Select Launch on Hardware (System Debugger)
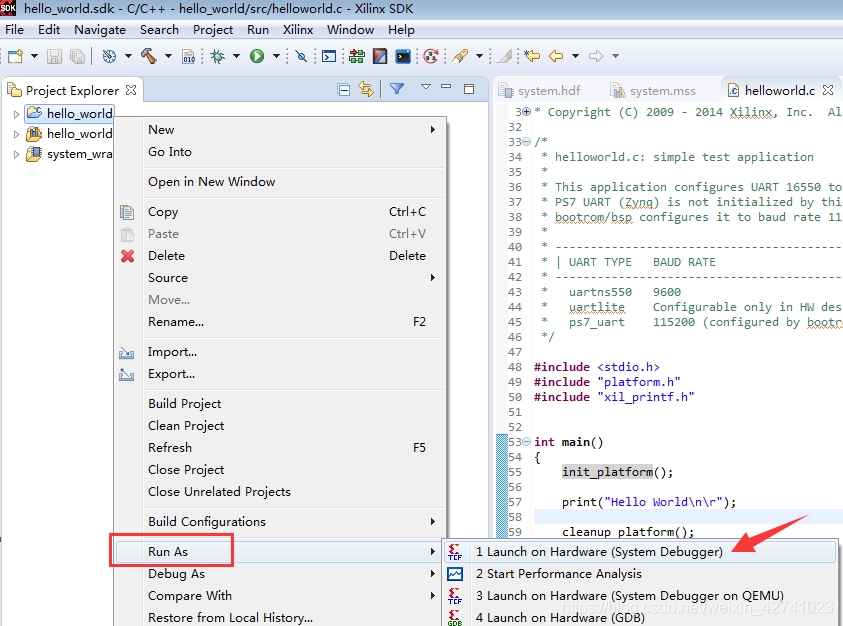Screen dimensions: 843x626 [x=640, y=552]
